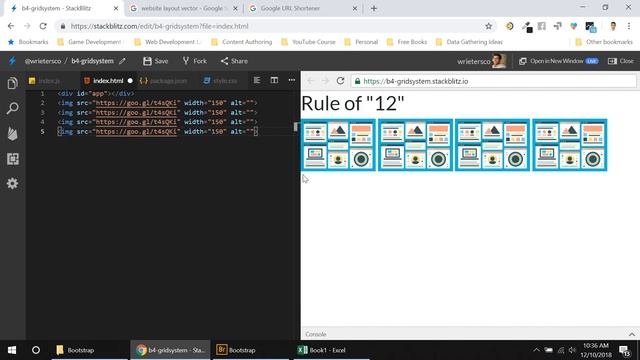Open editor more options ellipsis
Image resolution: width=640 pixels, height=360 pixels.
pos(291,80)
